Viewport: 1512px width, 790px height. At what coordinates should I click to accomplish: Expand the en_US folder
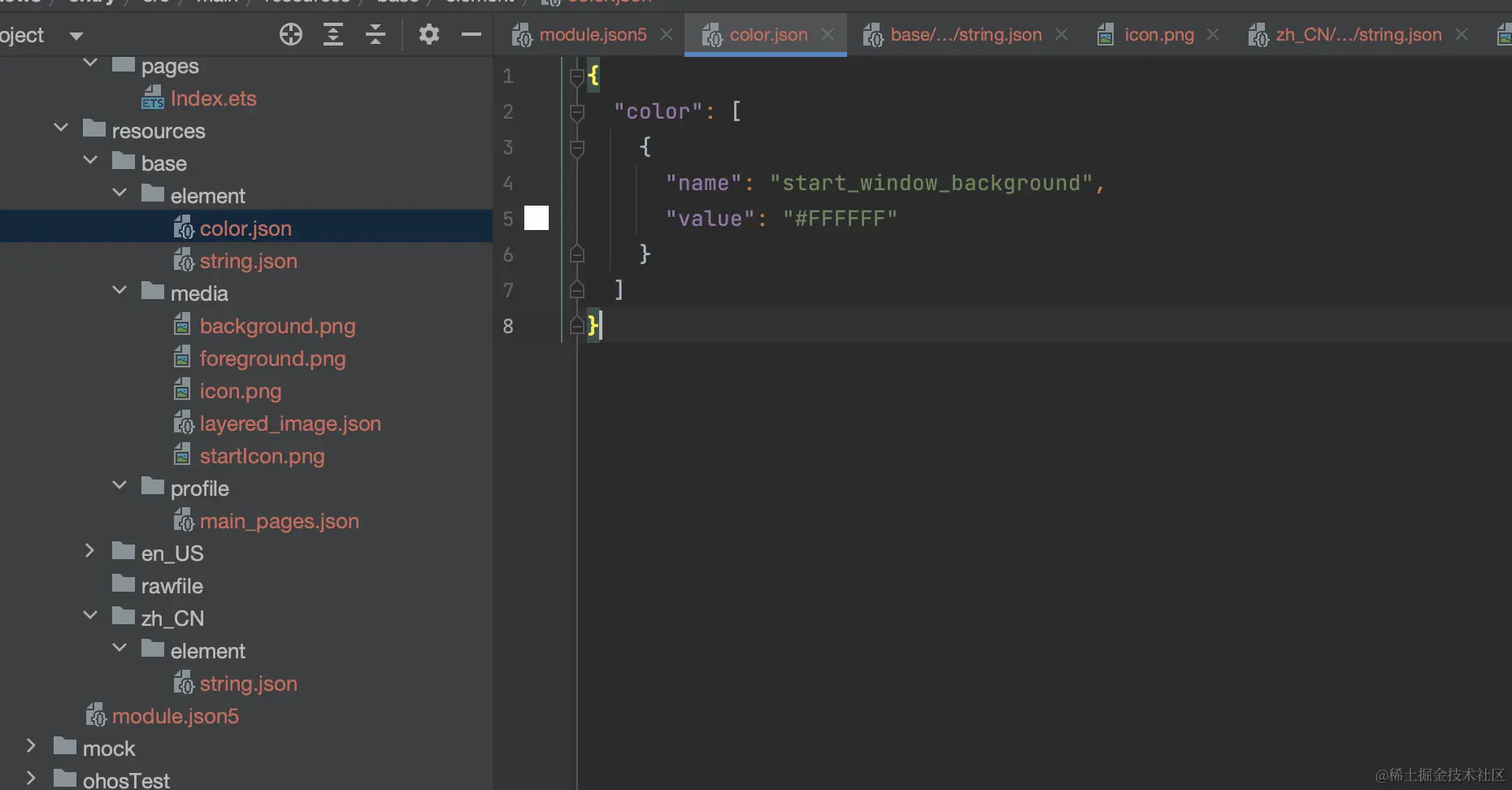click(90, 551)
